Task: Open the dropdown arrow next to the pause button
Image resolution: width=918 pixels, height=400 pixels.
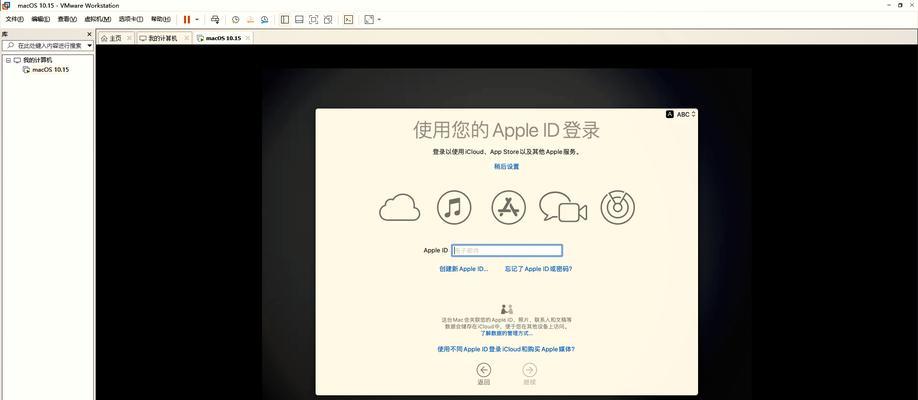Action: click(x=197, y=19)
